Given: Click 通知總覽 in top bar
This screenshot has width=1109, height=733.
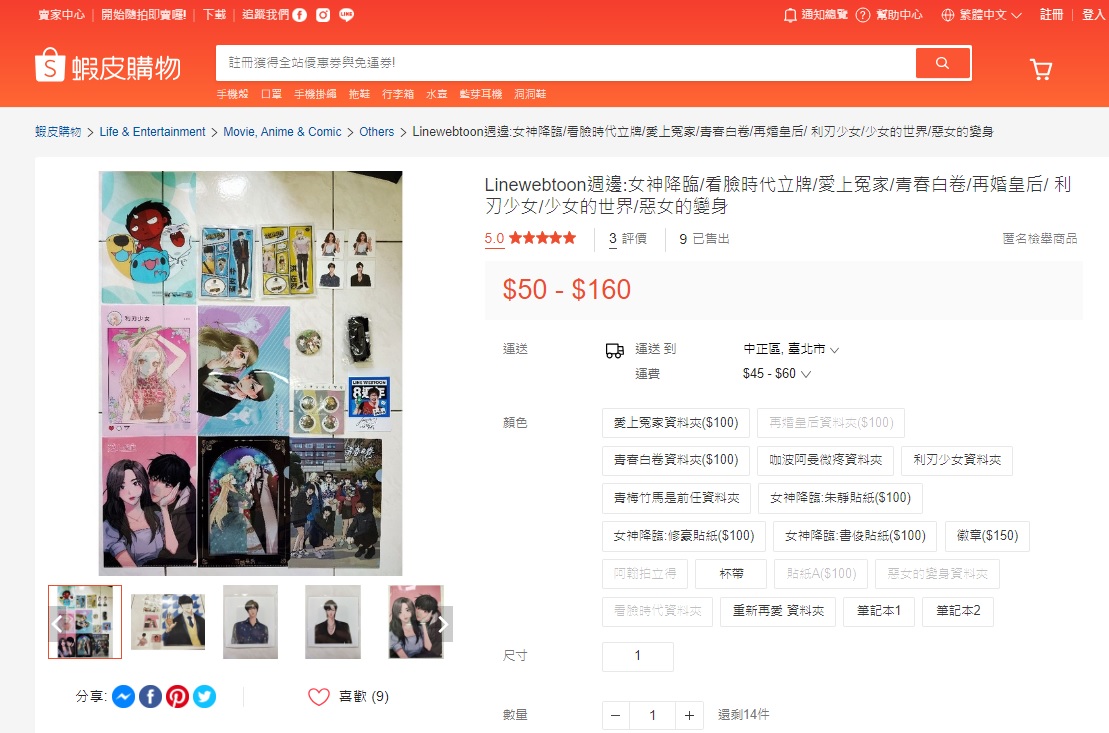Looking at the screenshot, I should [825, 15].
